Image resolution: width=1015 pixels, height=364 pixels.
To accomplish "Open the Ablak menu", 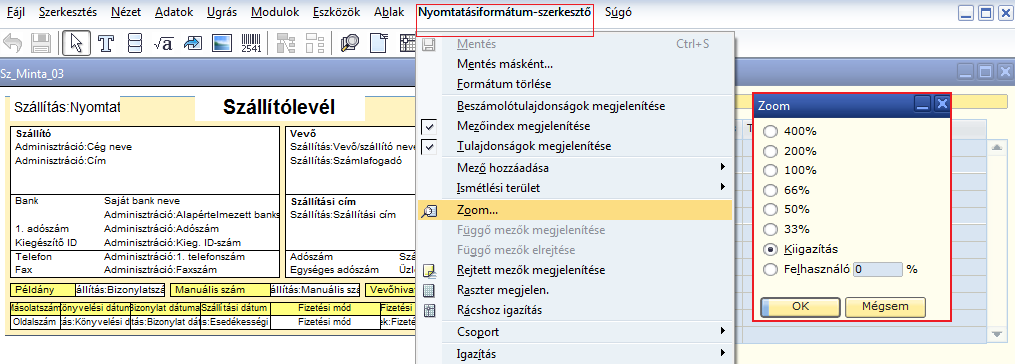I will point(389,12).
